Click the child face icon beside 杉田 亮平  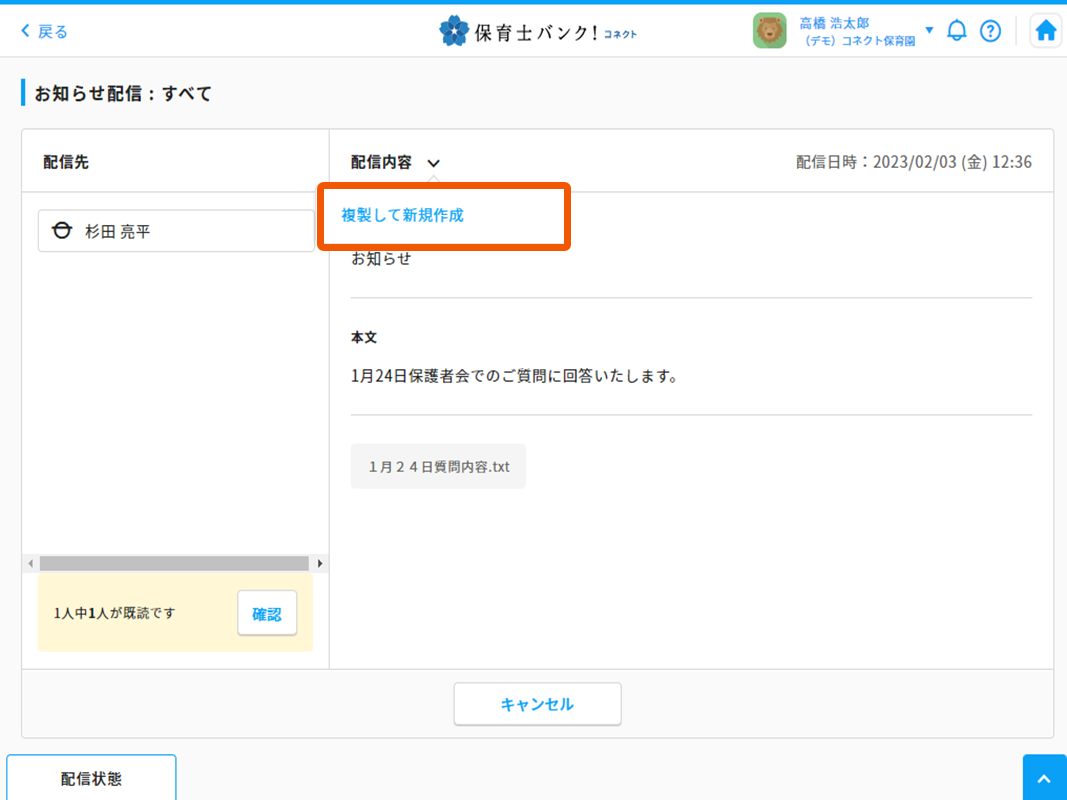tap(62, 231)
